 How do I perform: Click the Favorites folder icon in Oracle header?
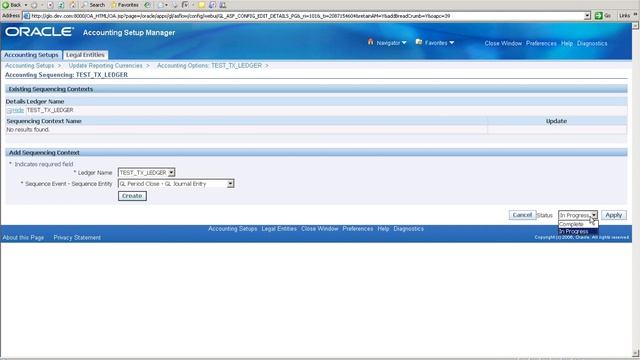(x=419, y=42)
